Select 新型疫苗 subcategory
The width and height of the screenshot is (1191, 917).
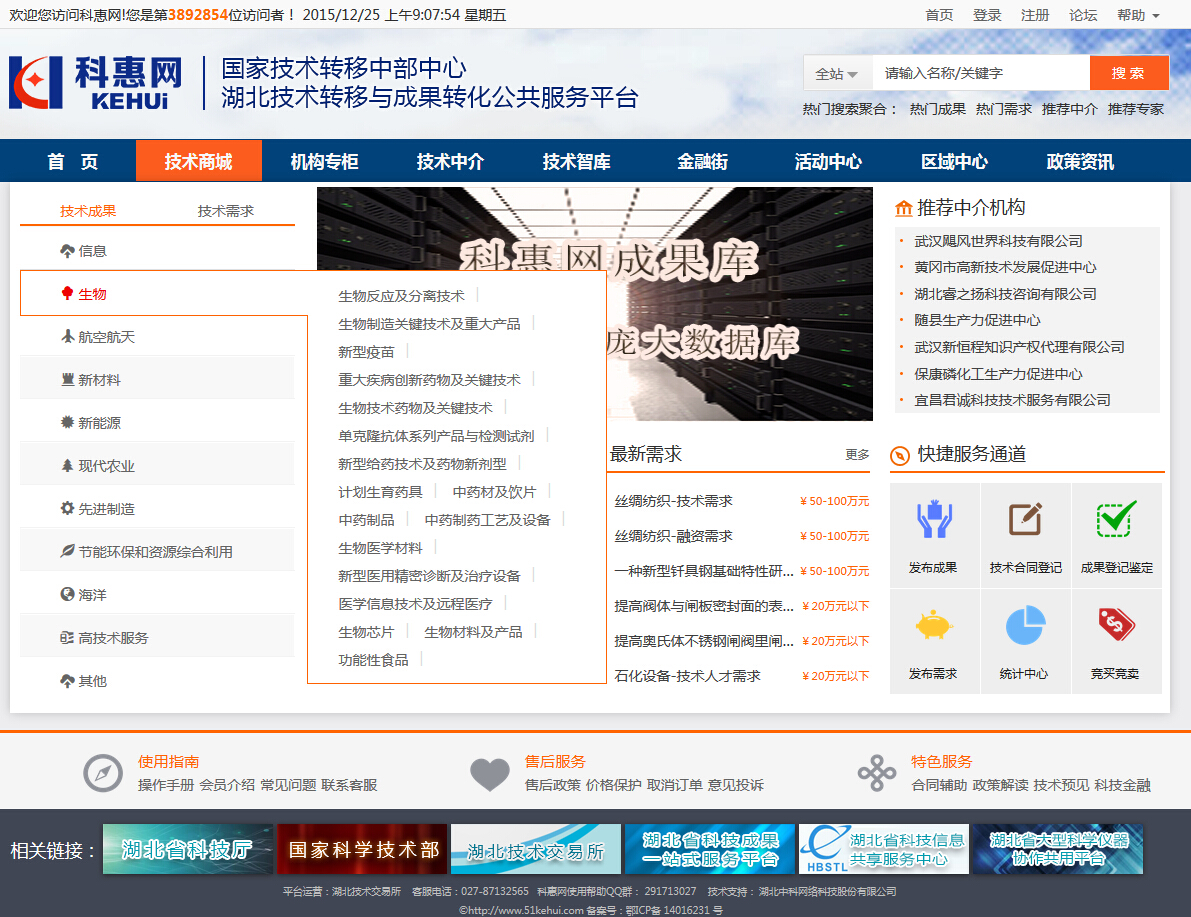point(366,352)
